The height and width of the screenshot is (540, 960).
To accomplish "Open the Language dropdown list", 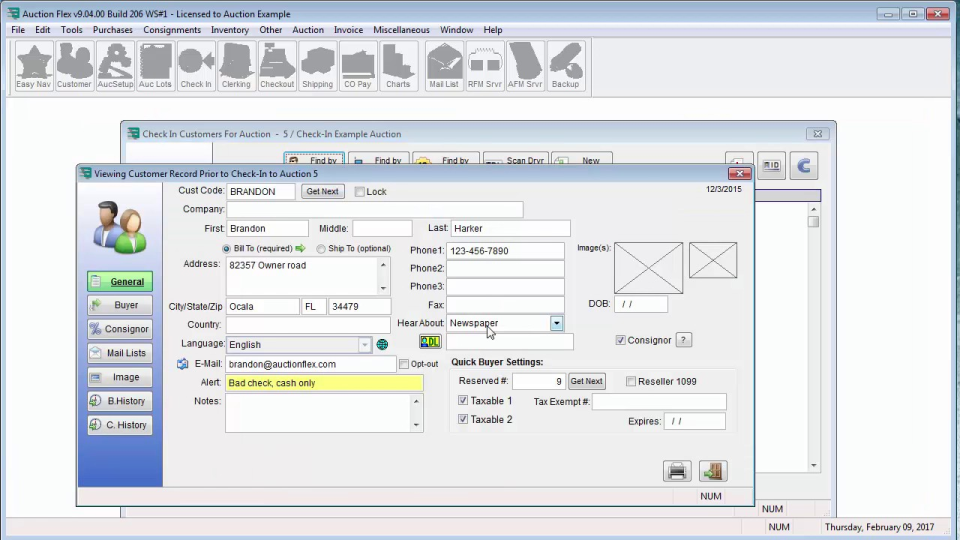I will tap(364, 345).
